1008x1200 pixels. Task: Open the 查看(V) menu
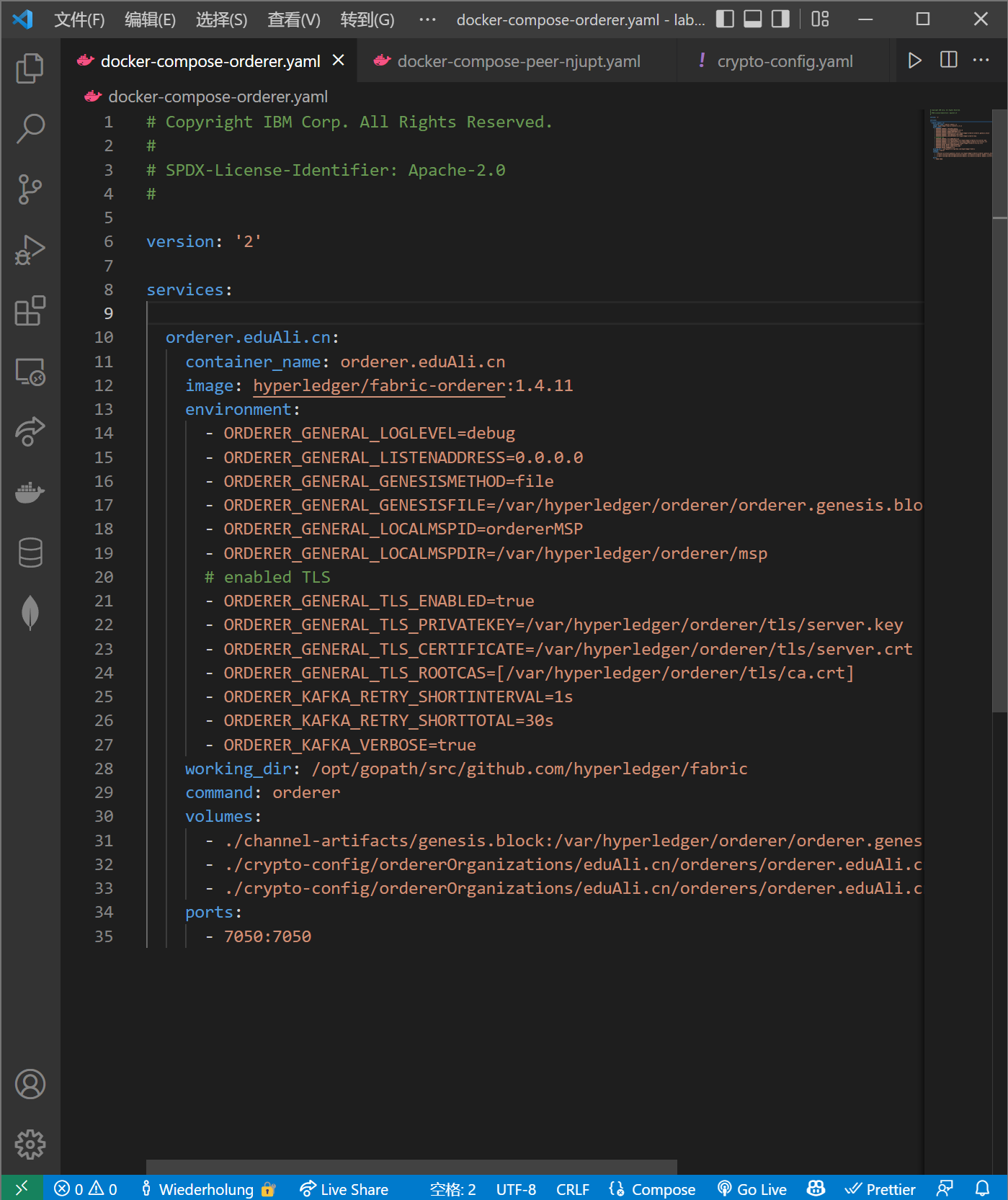[x=293, y=19]
